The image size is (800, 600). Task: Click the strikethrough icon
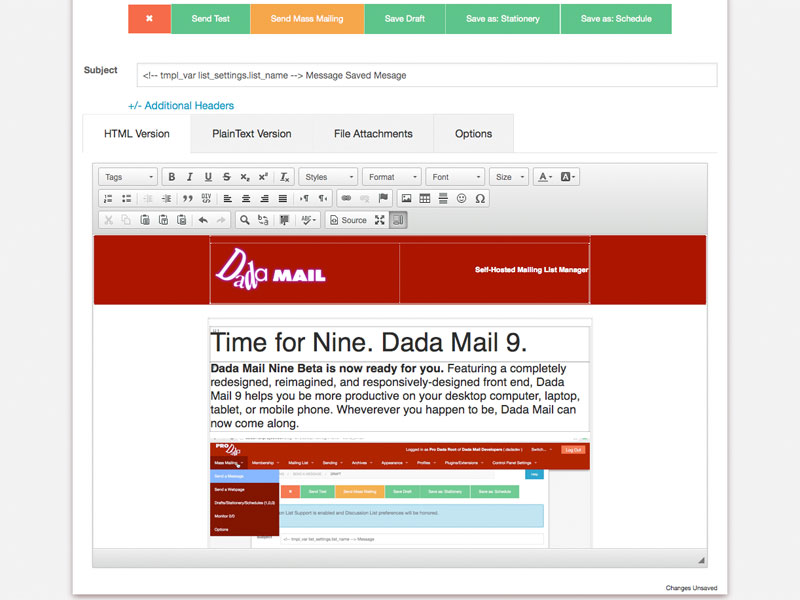pos(227,177)
